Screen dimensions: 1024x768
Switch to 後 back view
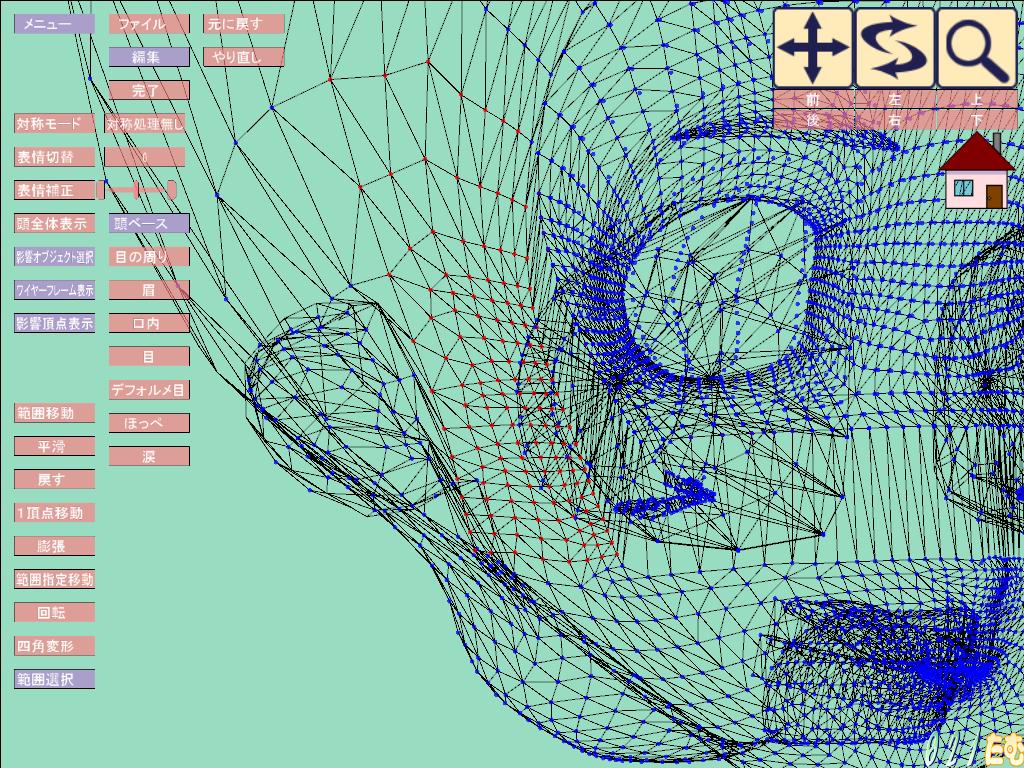coord(813,120)
